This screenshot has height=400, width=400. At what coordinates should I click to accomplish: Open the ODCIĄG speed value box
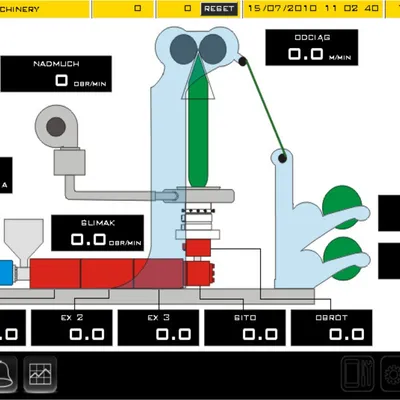point(312,47)
